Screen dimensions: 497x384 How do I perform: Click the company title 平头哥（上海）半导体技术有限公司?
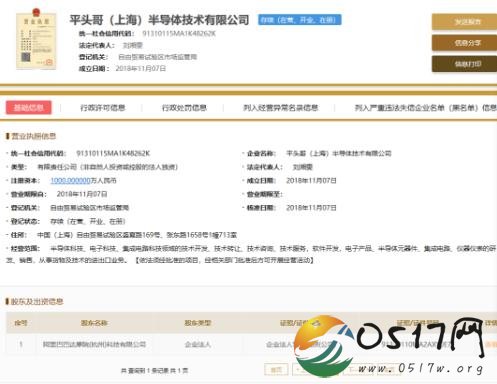coord(159,20)
